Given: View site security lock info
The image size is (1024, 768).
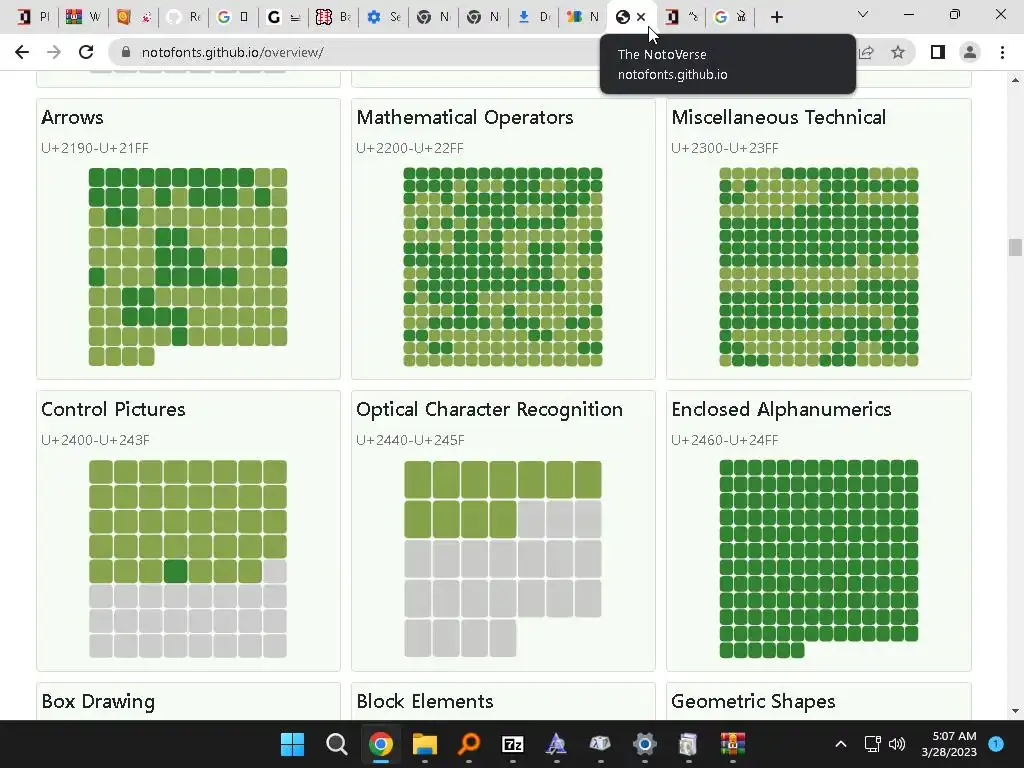Looking at the screenshot, I should [x=126, y=52].
